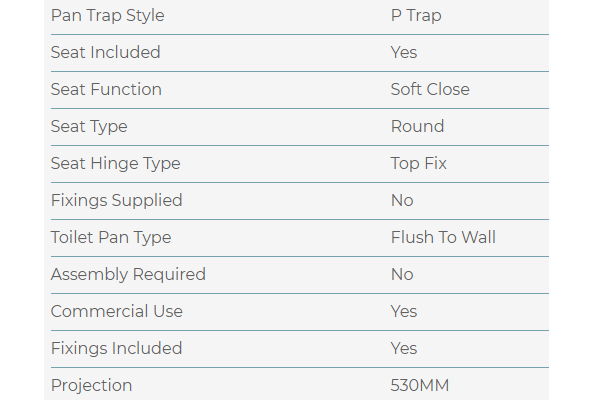
Task: Click the "Seat Hinge Type" label
Action: [115, 163]
